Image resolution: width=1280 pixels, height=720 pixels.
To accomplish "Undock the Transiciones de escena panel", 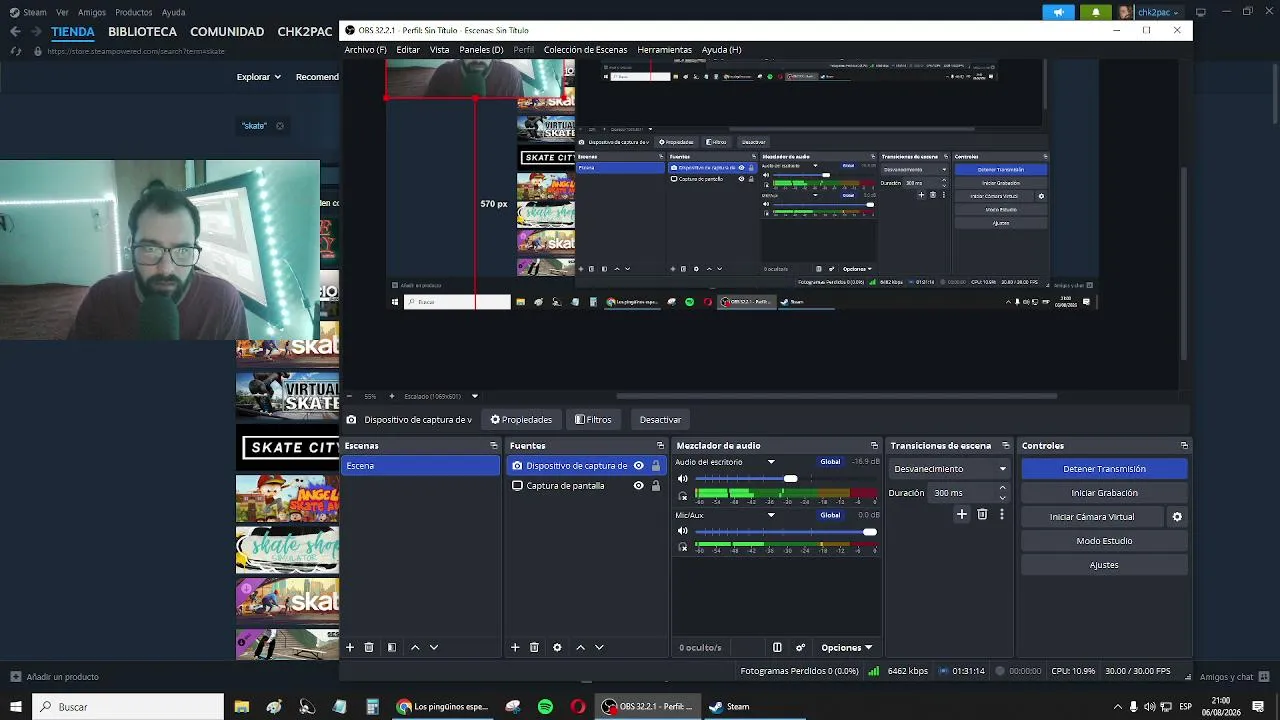I will click(x=1006, y=446).
